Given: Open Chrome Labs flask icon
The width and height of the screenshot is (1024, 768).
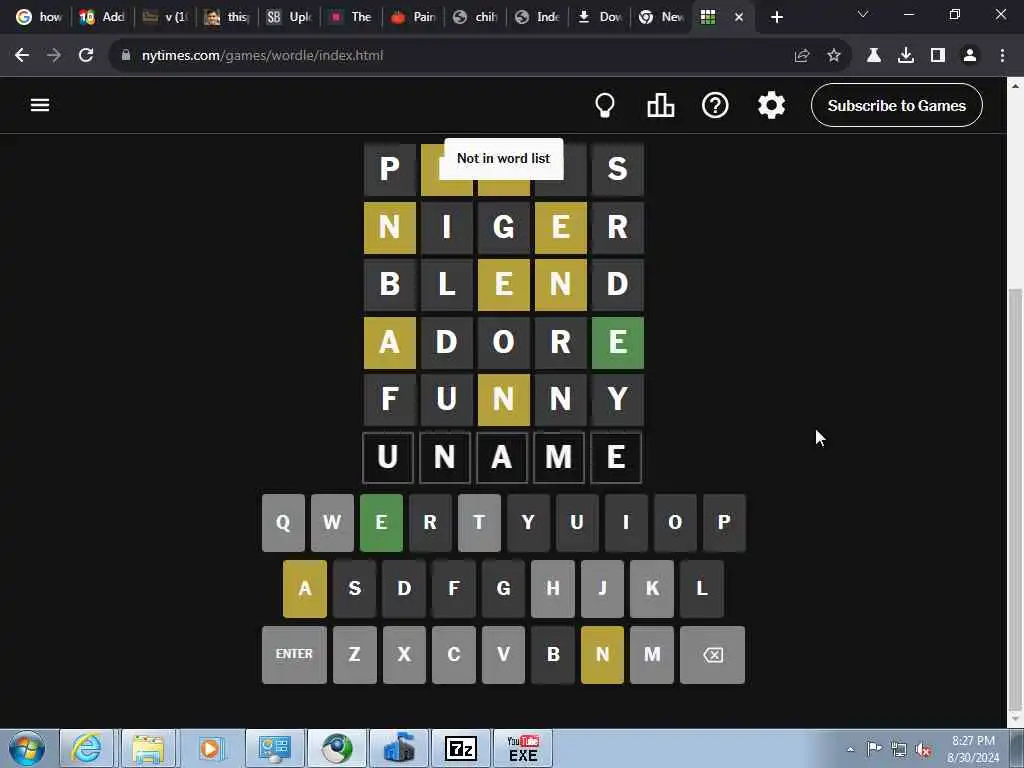Looking at the screenshot, I should (874, 56).
